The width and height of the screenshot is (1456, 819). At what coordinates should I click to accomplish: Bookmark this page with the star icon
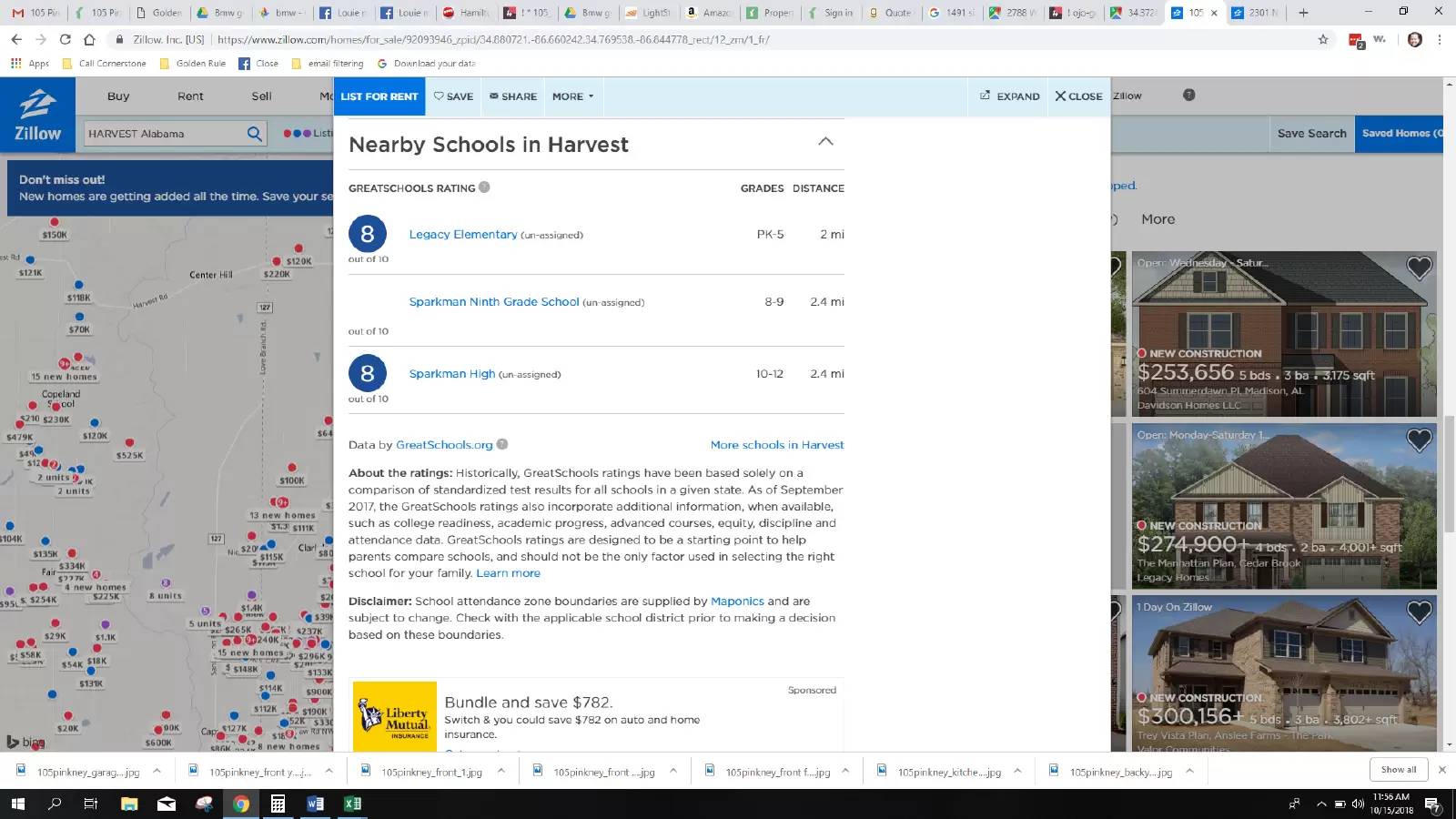click(1323, 39)
